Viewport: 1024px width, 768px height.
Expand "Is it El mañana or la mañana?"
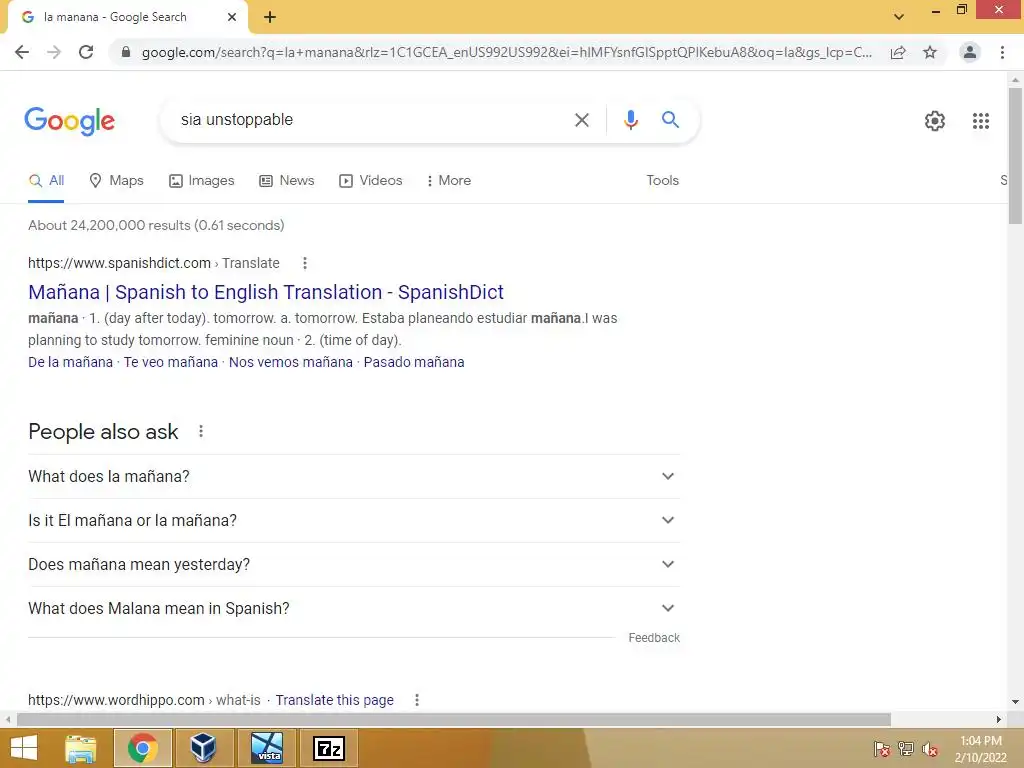(x=354, y=520)
